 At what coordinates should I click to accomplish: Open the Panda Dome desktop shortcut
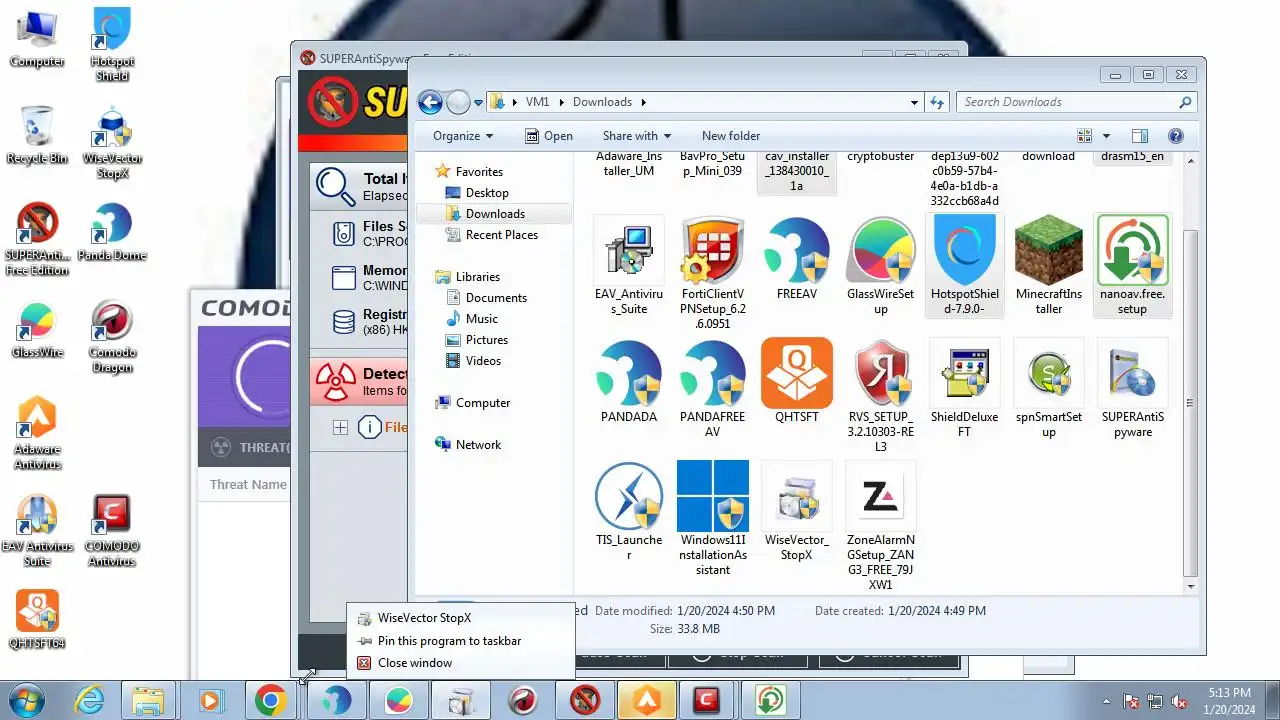pos(112,233)
